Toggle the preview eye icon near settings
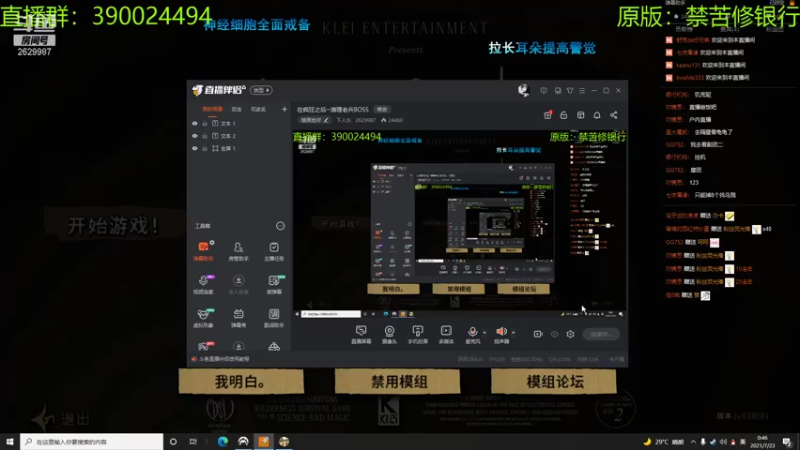The height and width of the screenshot is (450, 800). [555, 334]
